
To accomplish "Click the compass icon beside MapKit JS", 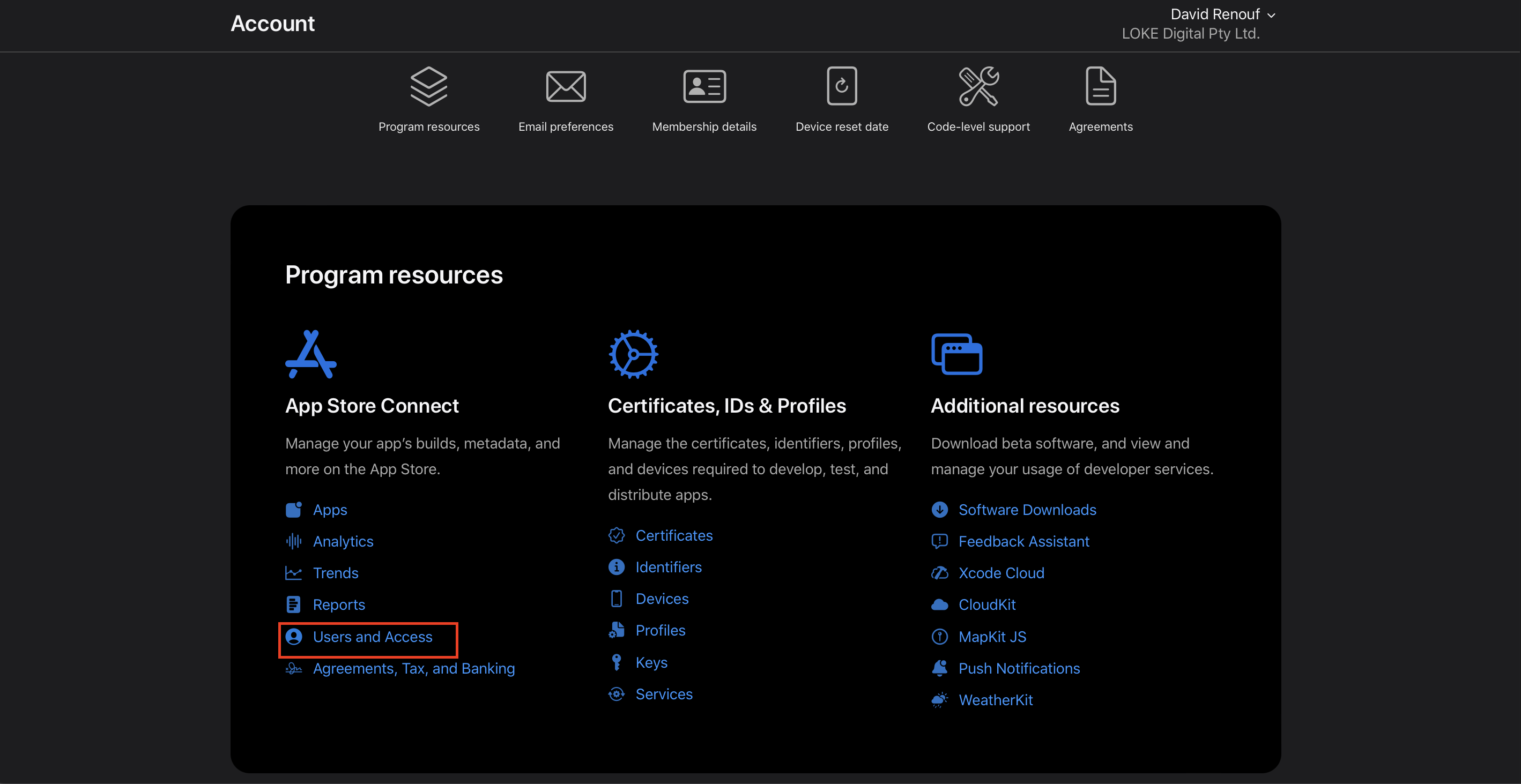I will click(x=939, y=637).
